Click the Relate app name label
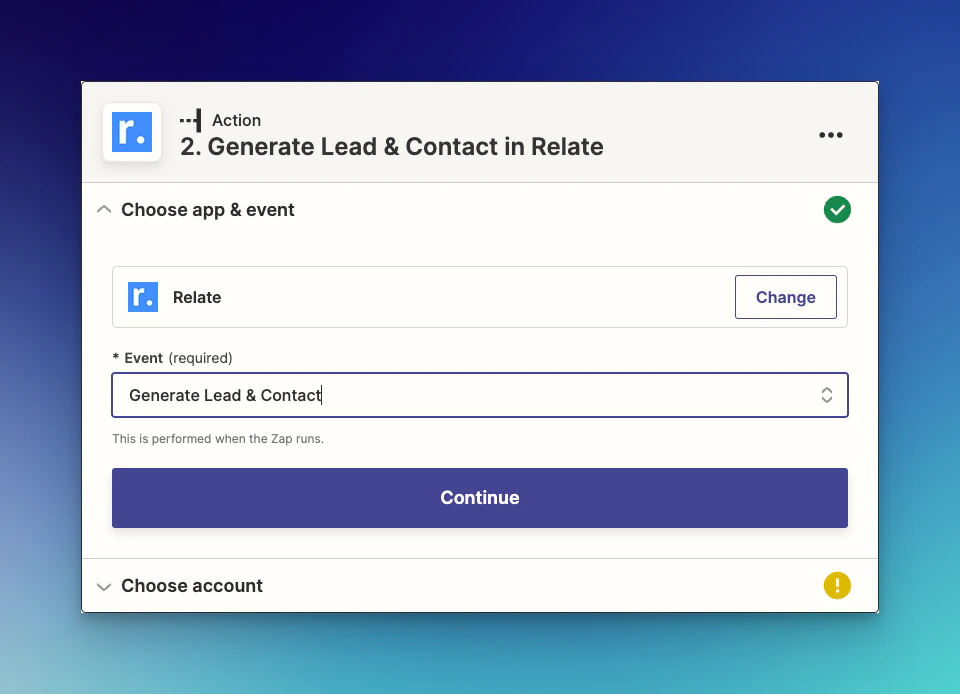 click(197, 297)
